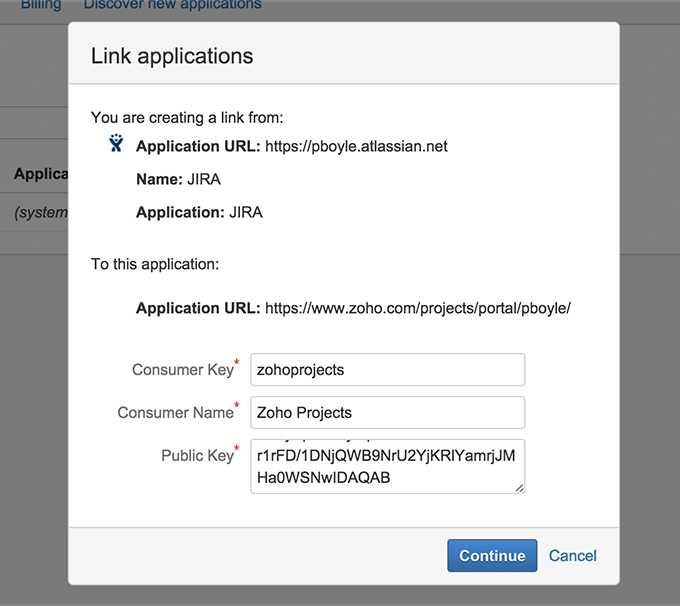Screen dimensions: 680x606
Task: Grab the Public Key textarea resize handle
Action: pyautogui.click(x=520, y=488)
